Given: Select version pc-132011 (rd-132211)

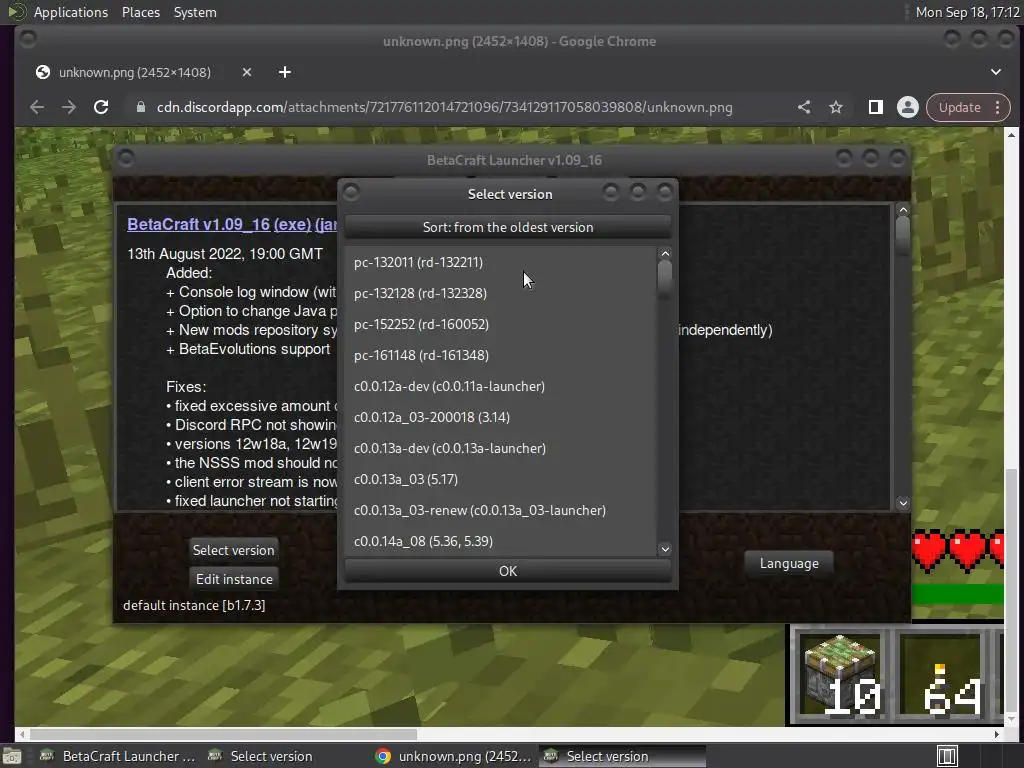Looking at the screenshot, I should coord(500,262).
